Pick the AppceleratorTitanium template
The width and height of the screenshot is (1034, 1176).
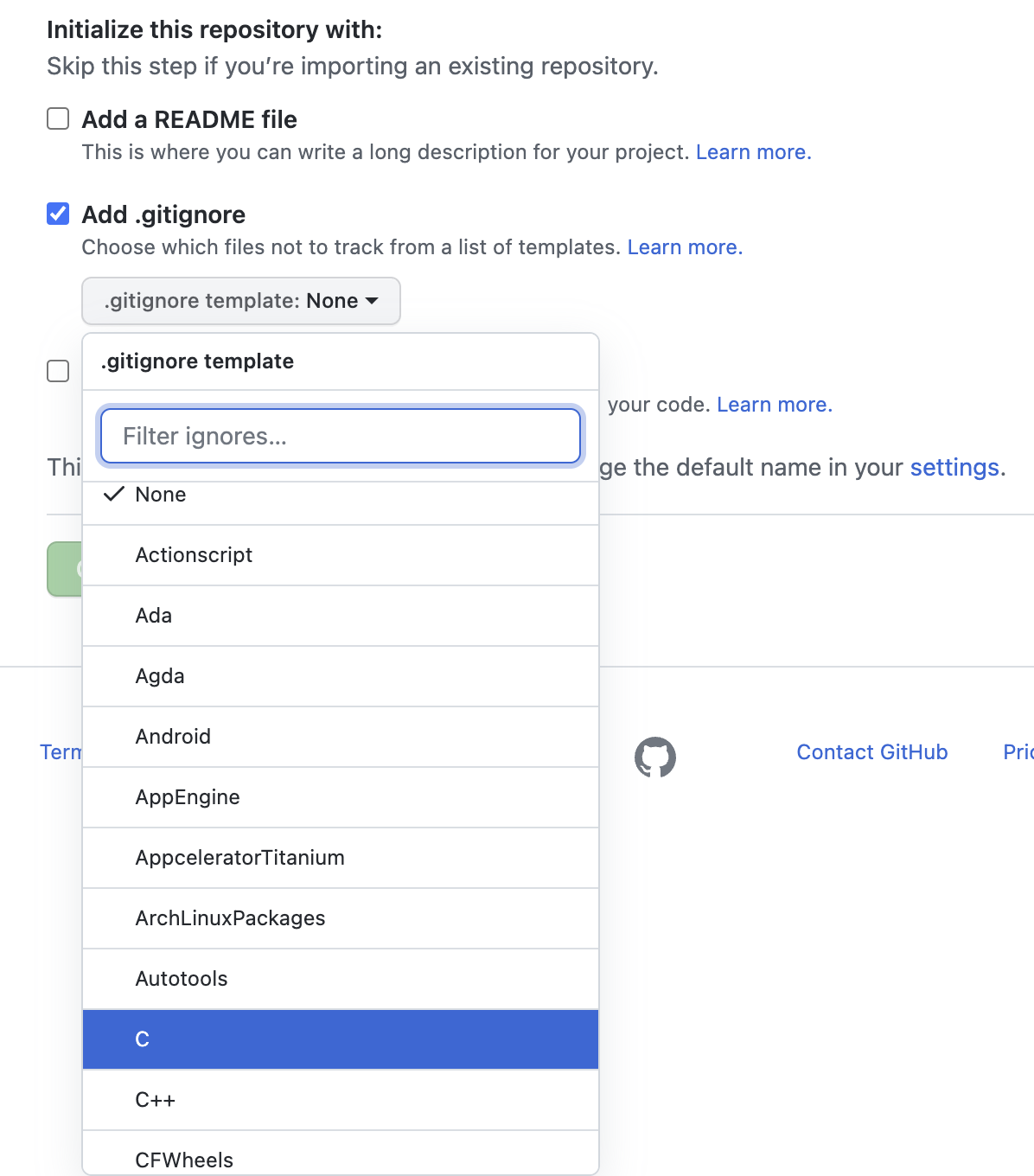[x=341, y=858]
